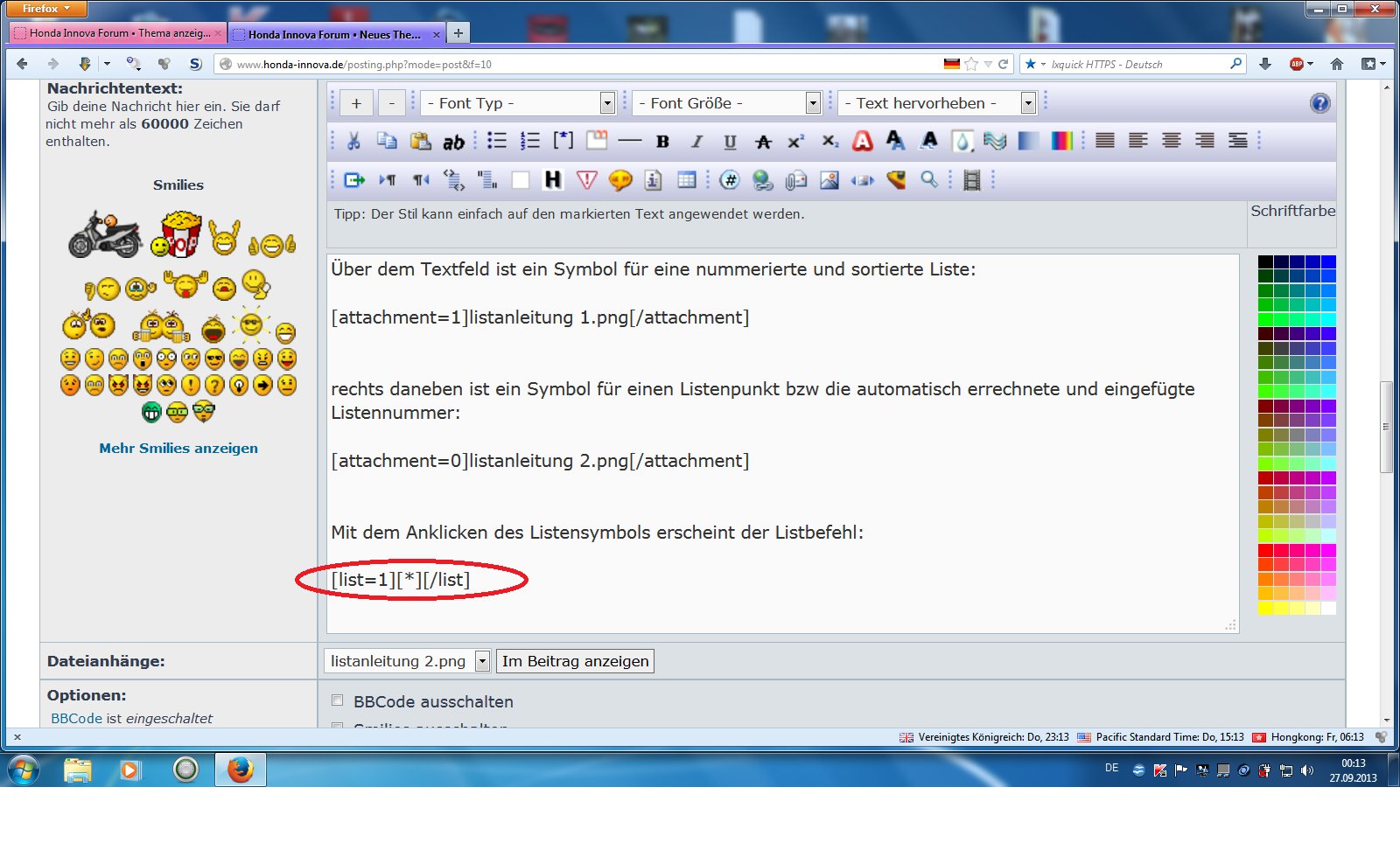Image resolution: width=1400 pixels, height=850 pixels.
Task: Apply italic with the I icon
Action: click(696, 142)
